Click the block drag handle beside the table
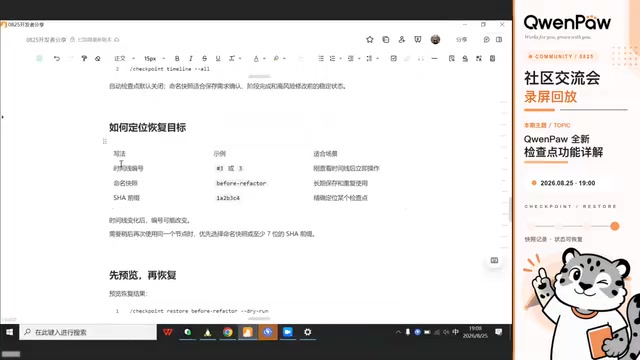Viewport: 640px width, 360px height. tap(104, 141)
